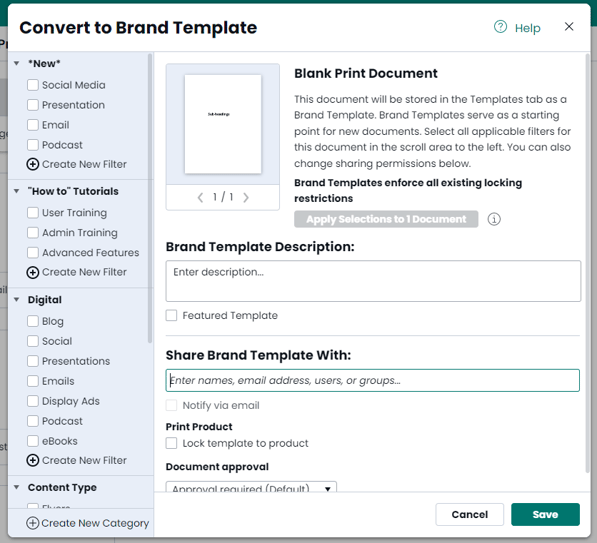Collapse the Digital category
Screen dimensions: 597x543
click(x=17, y=300)
